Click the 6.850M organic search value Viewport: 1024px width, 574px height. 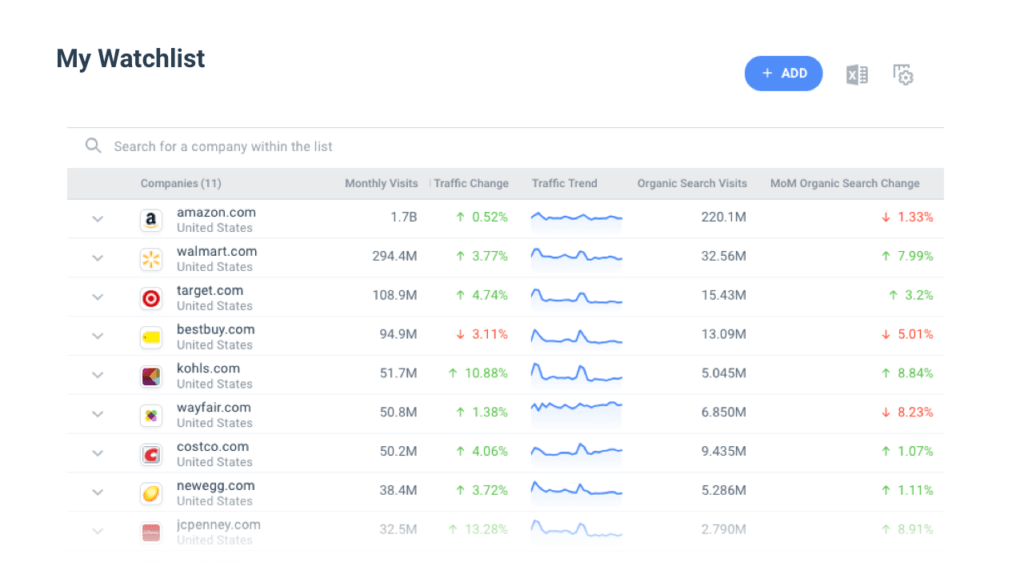724,413
